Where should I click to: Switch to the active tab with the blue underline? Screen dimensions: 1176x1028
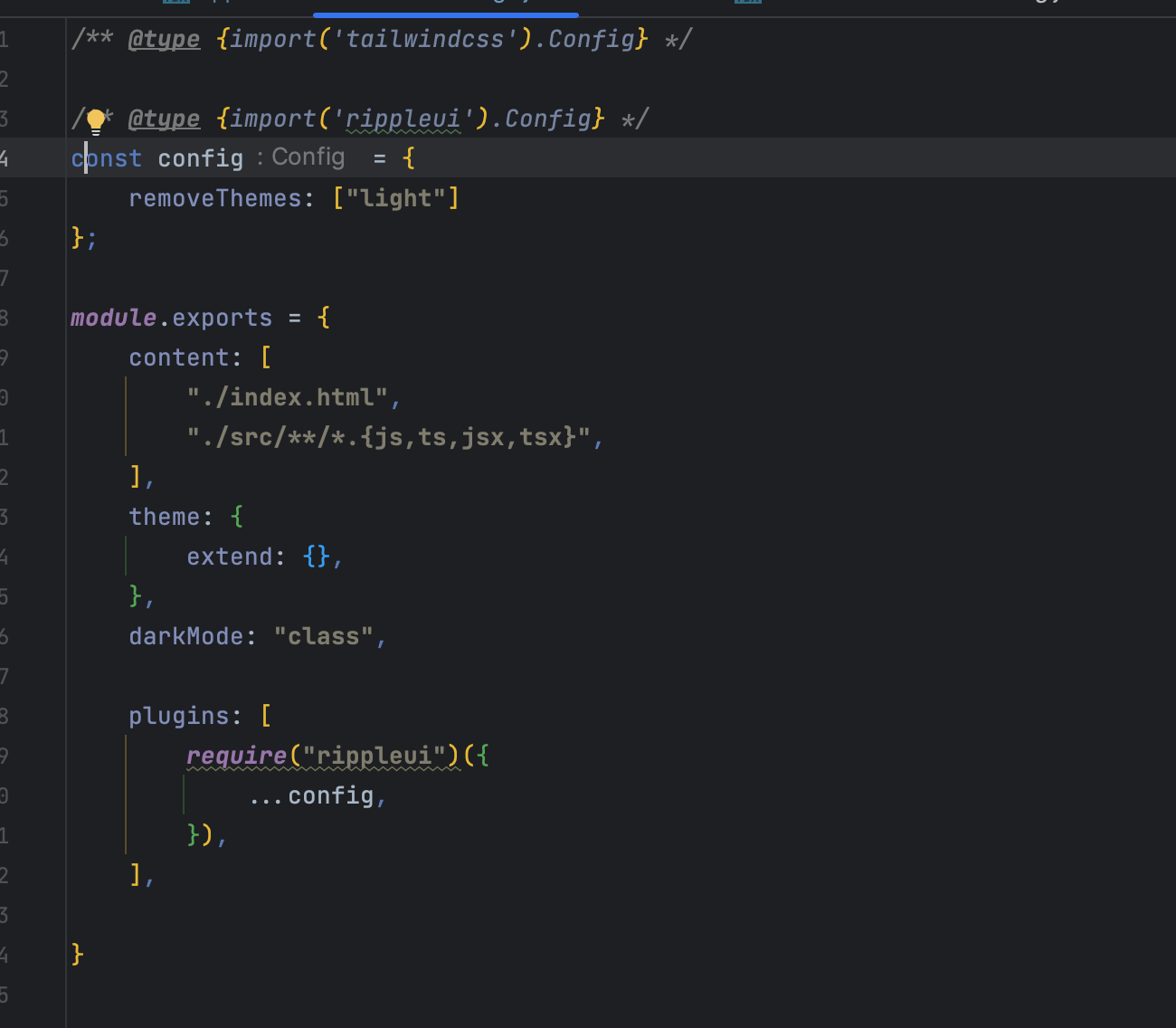tap(445, 7)
